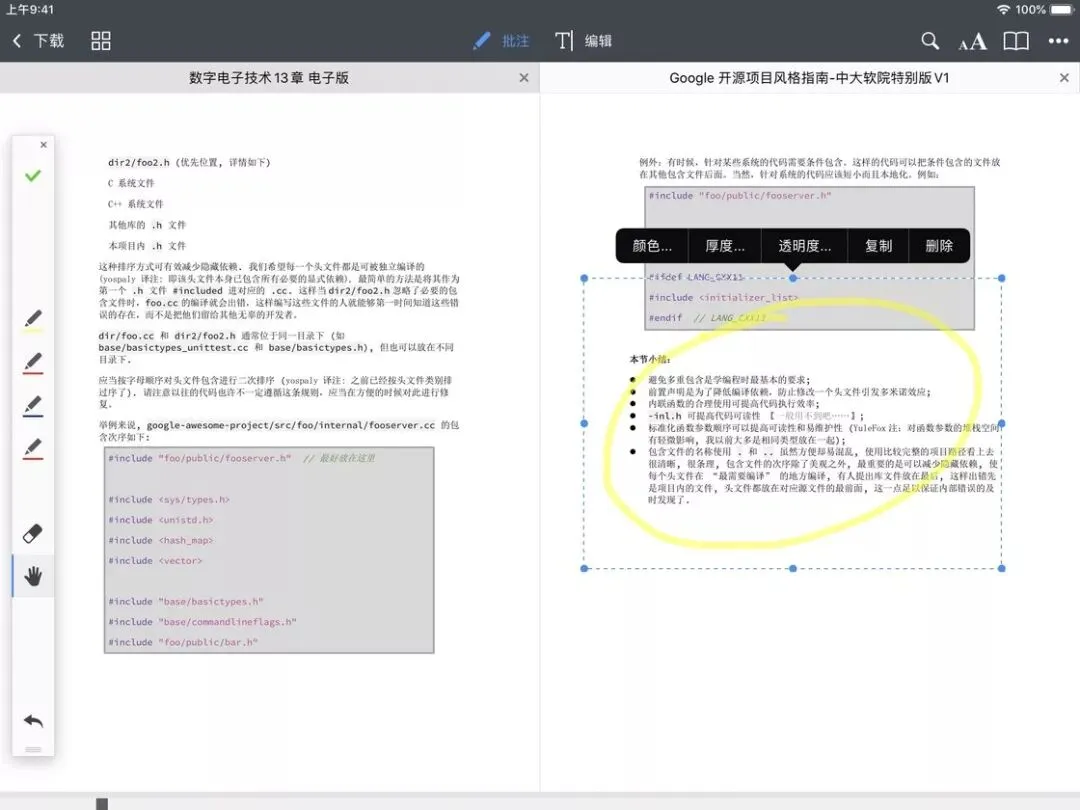Screen dimensions: 1080x810
Task: Switch to 编辑 text edit mode
Action: click(x=583, y=41)
